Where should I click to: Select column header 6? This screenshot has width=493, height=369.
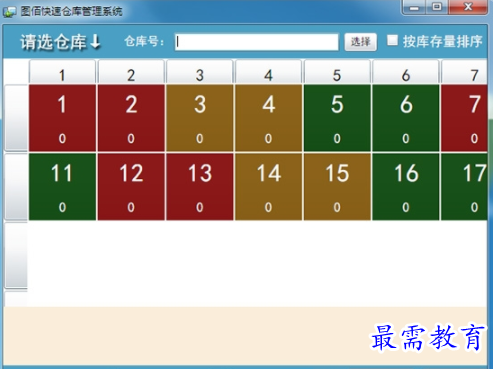406,72
